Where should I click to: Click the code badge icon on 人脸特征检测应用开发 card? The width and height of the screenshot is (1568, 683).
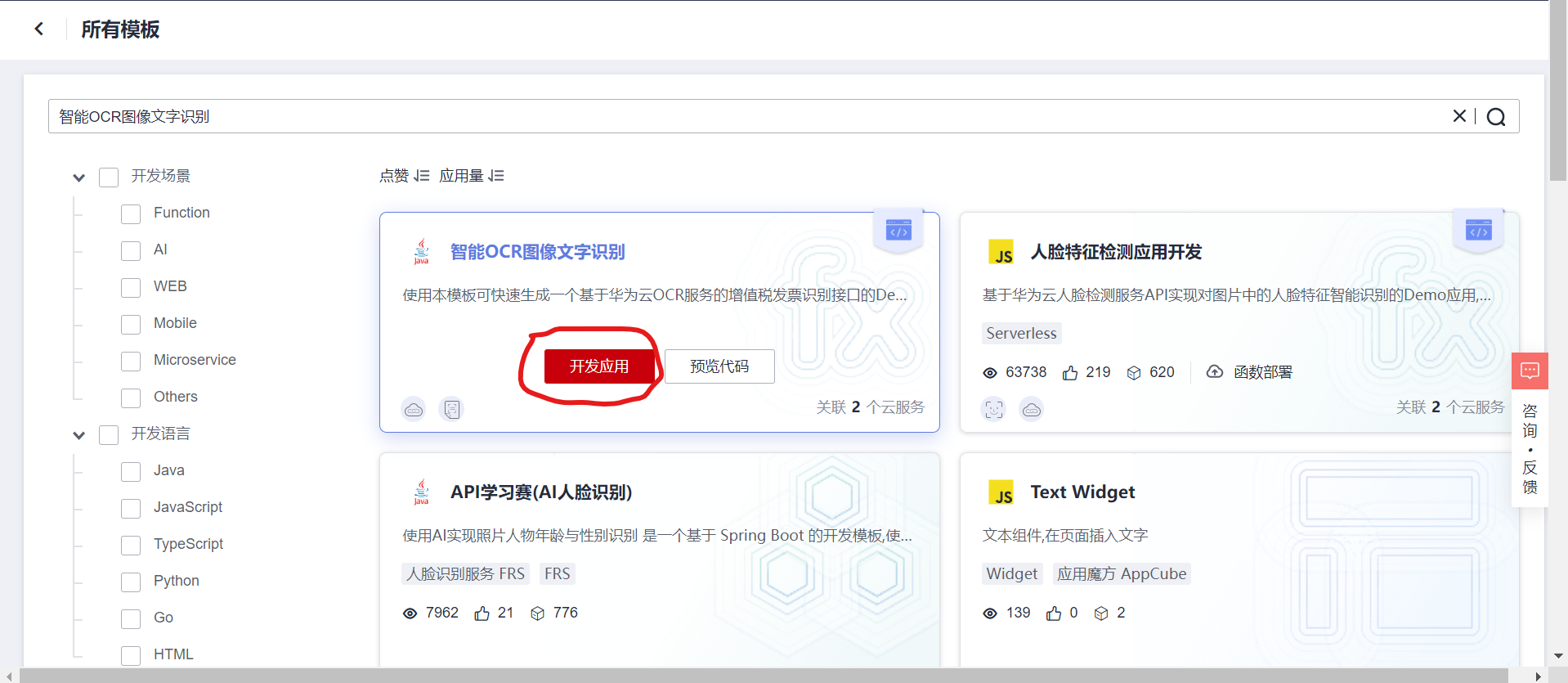(1479, 231)
